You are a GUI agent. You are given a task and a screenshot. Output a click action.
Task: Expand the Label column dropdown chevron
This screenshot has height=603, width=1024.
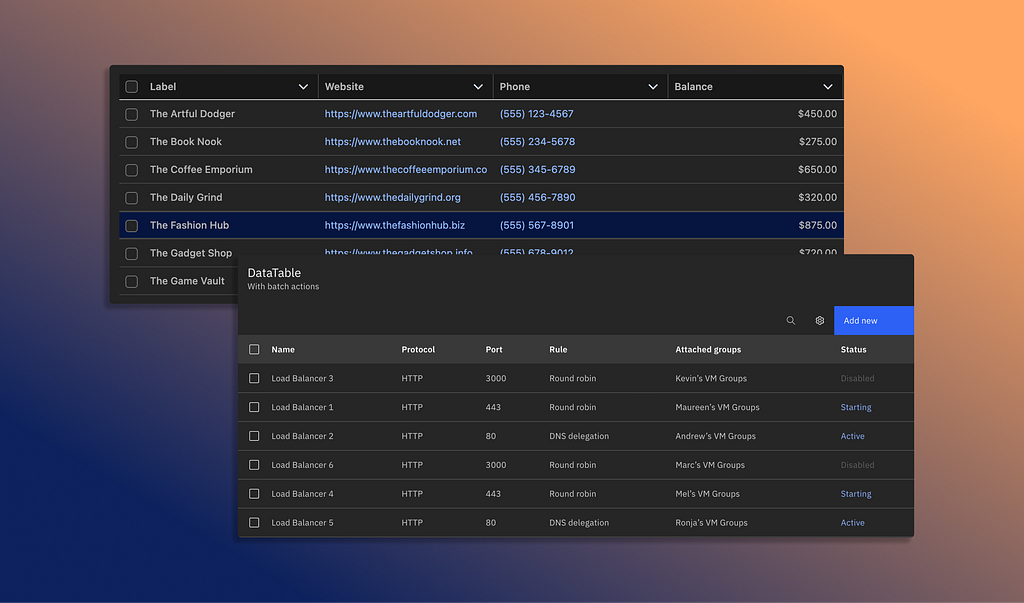(303, 87)
